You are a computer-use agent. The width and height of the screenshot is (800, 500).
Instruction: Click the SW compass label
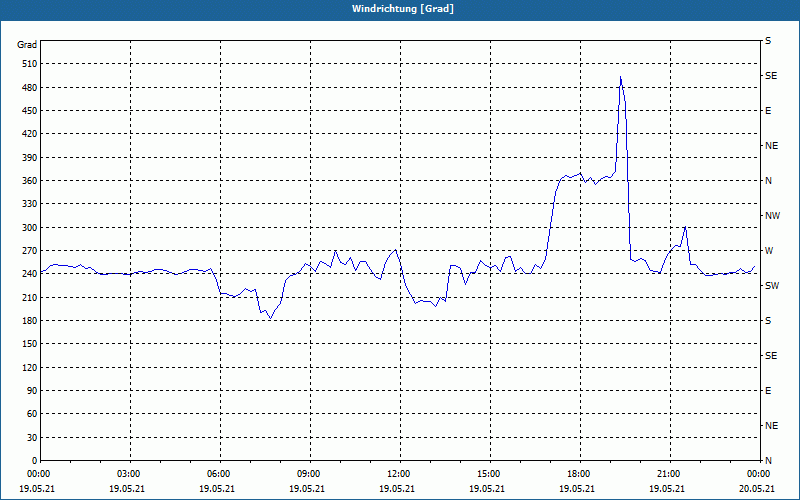pyautogui.click(x=772, y=286)
